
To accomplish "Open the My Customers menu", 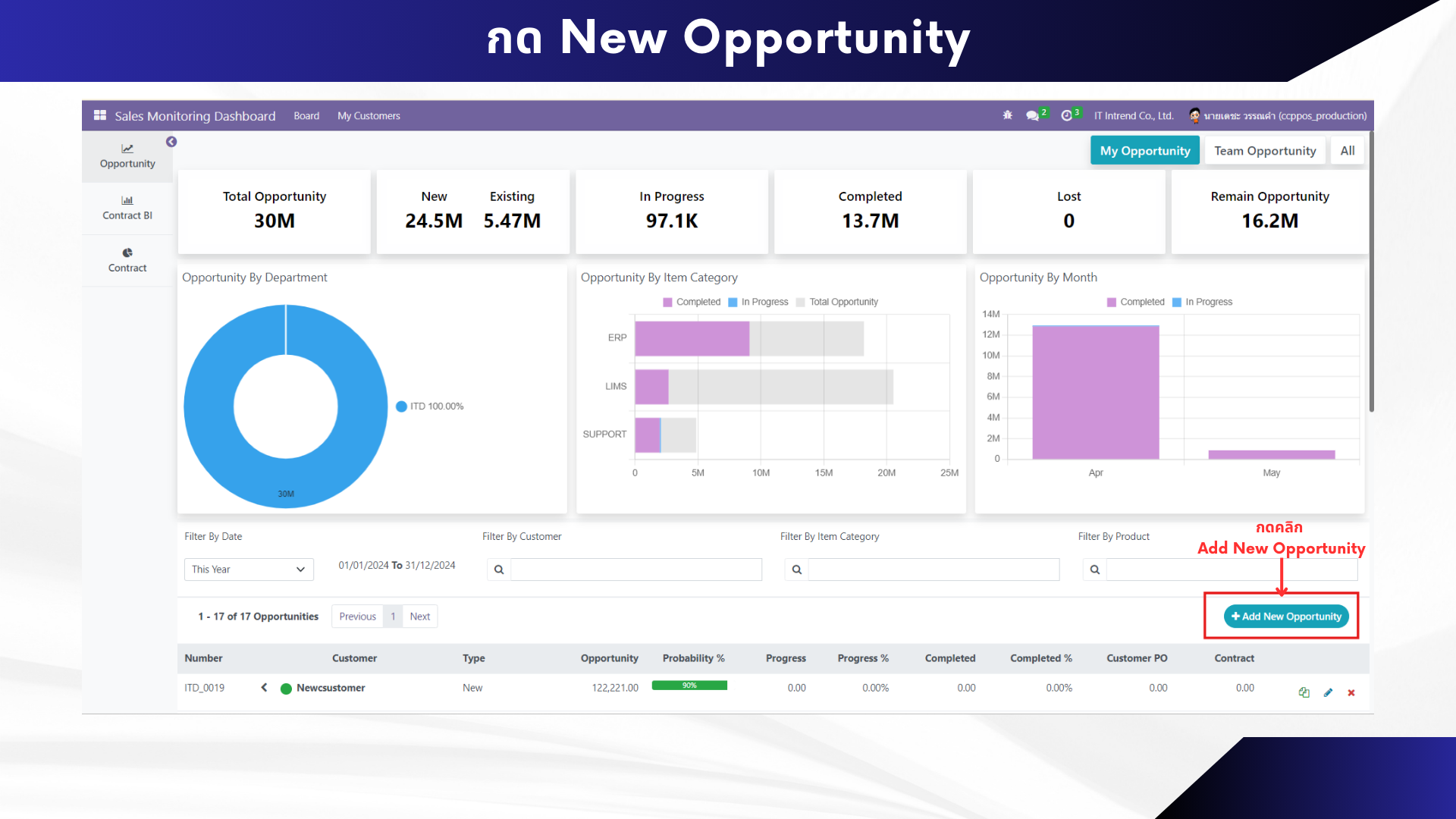I will click(369, 116).
